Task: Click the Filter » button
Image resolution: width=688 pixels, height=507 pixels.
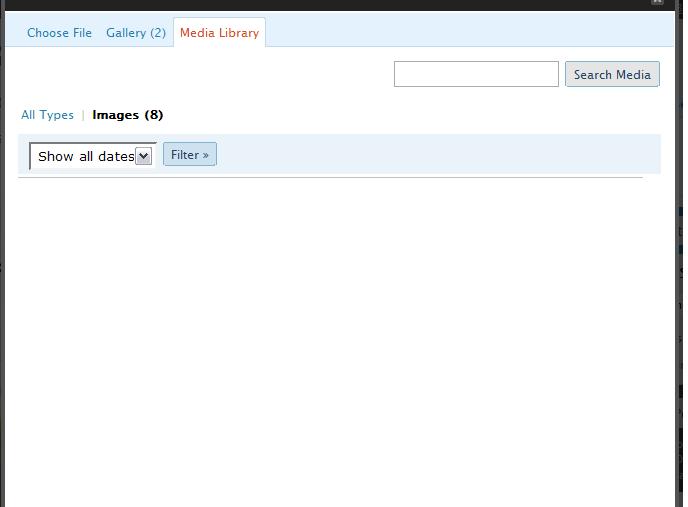Action: (x=190, y=155)
